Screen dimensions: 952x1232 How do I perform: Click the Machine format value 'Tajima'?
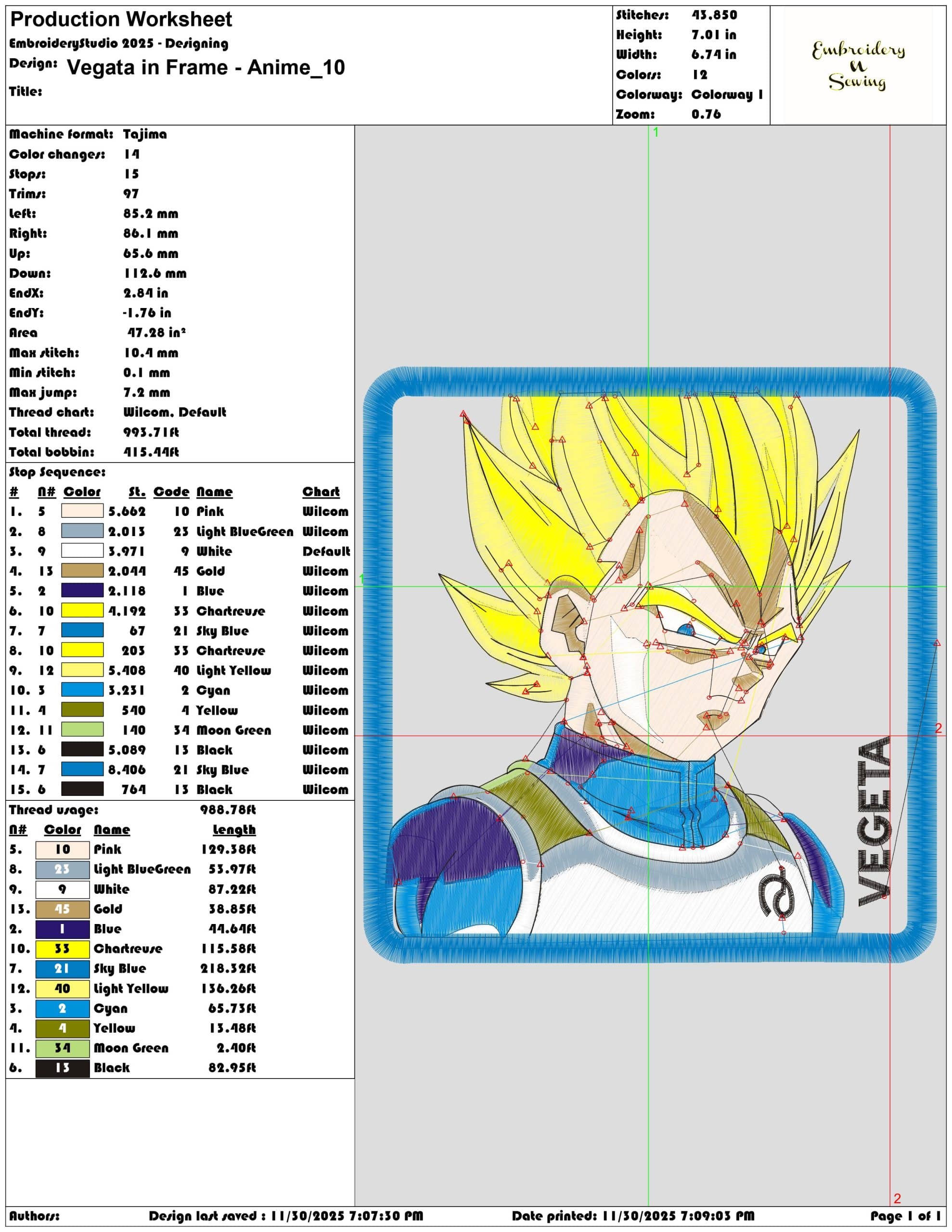pos(145,134)
